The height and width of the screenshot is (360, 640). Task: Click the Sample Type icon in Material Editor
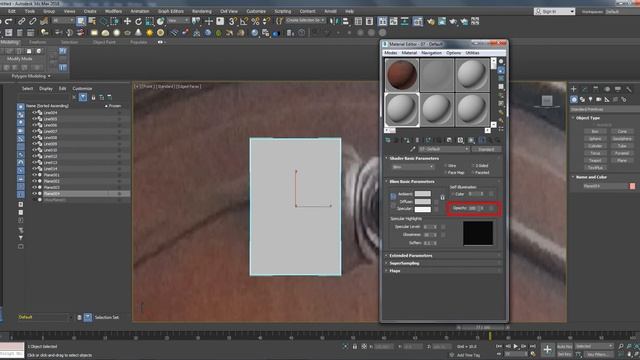(x=501, y=62)
